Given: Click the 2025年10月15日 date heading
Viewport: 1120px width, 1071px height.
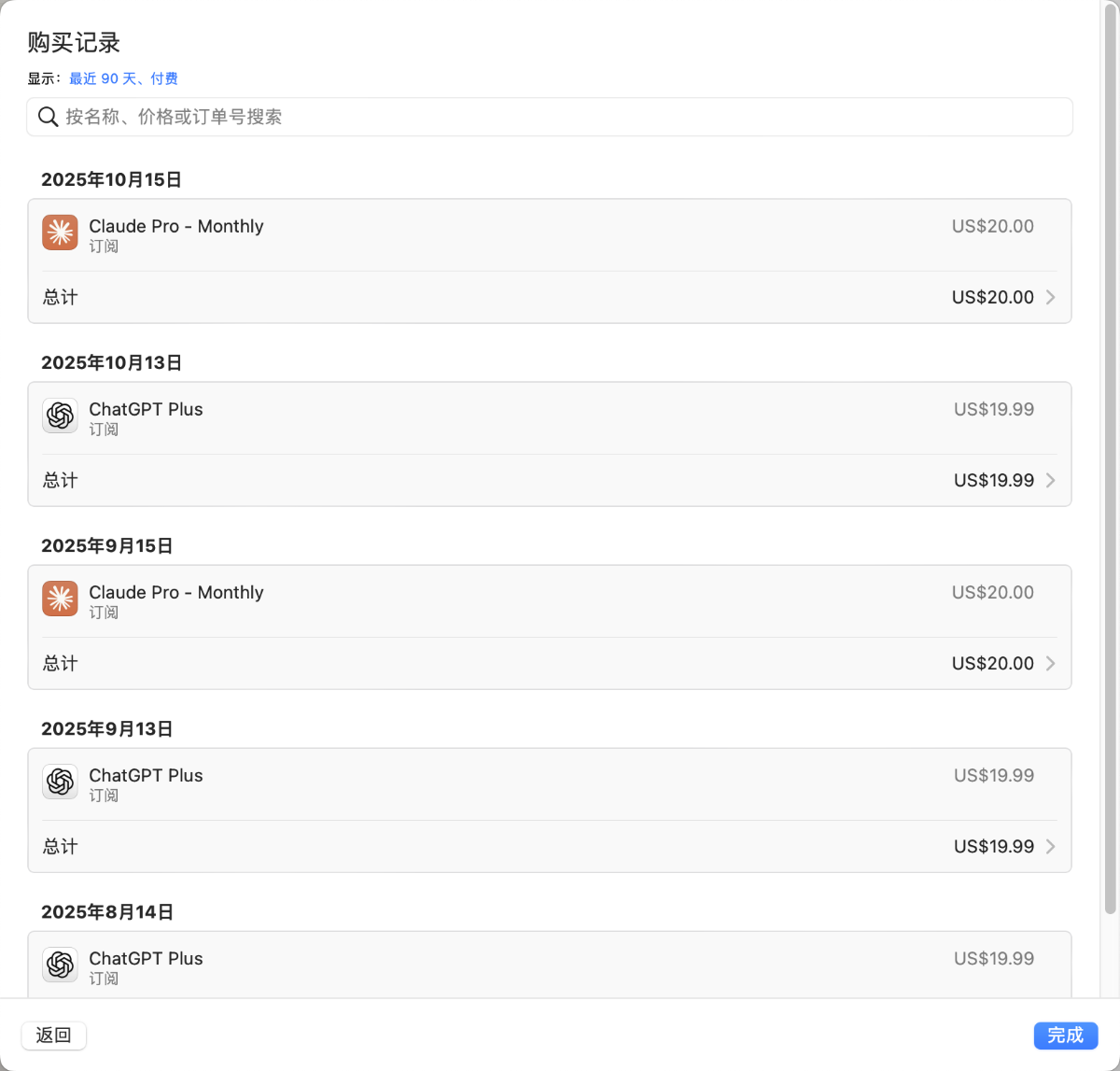Looking at the screenshot, I should pos(111,179).
